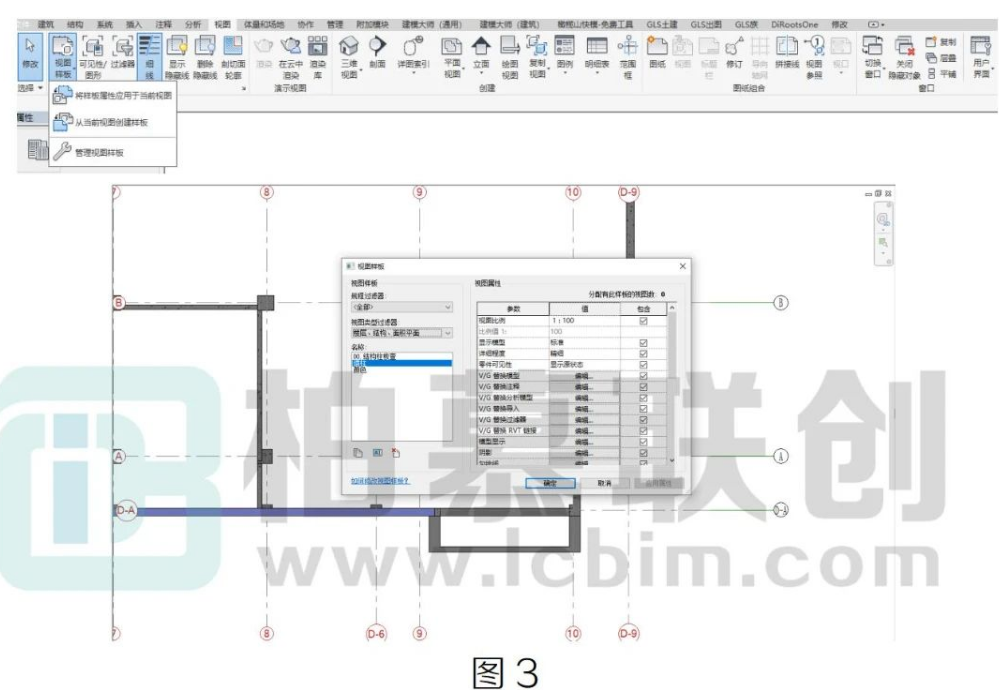Choose 将样板属性应用于当前视图 menu item

click(113, 96)
